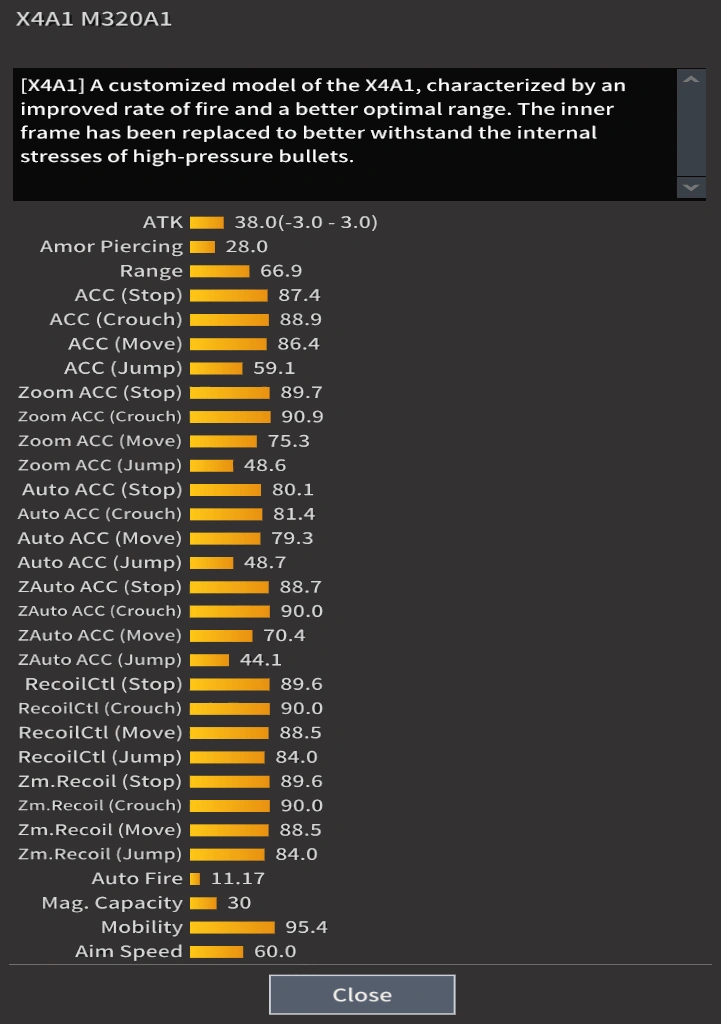Click the Range stat bar
Screen dimensions: 721x1024
pos(219,271)
